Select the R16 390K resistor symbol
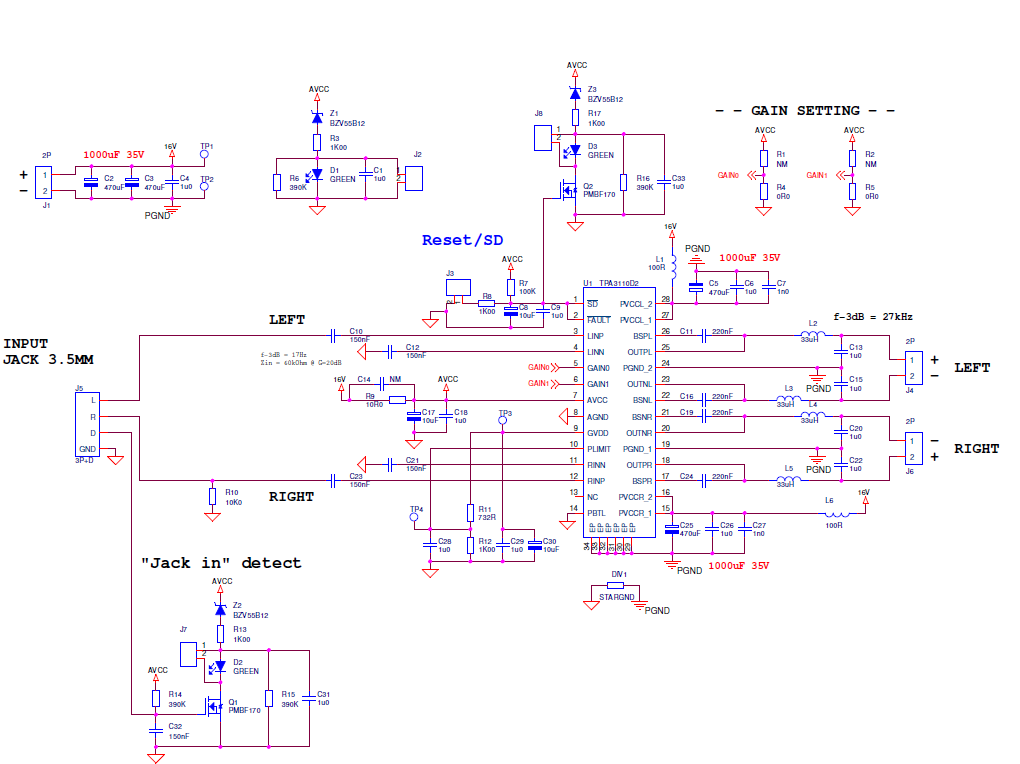 (623, 182)
